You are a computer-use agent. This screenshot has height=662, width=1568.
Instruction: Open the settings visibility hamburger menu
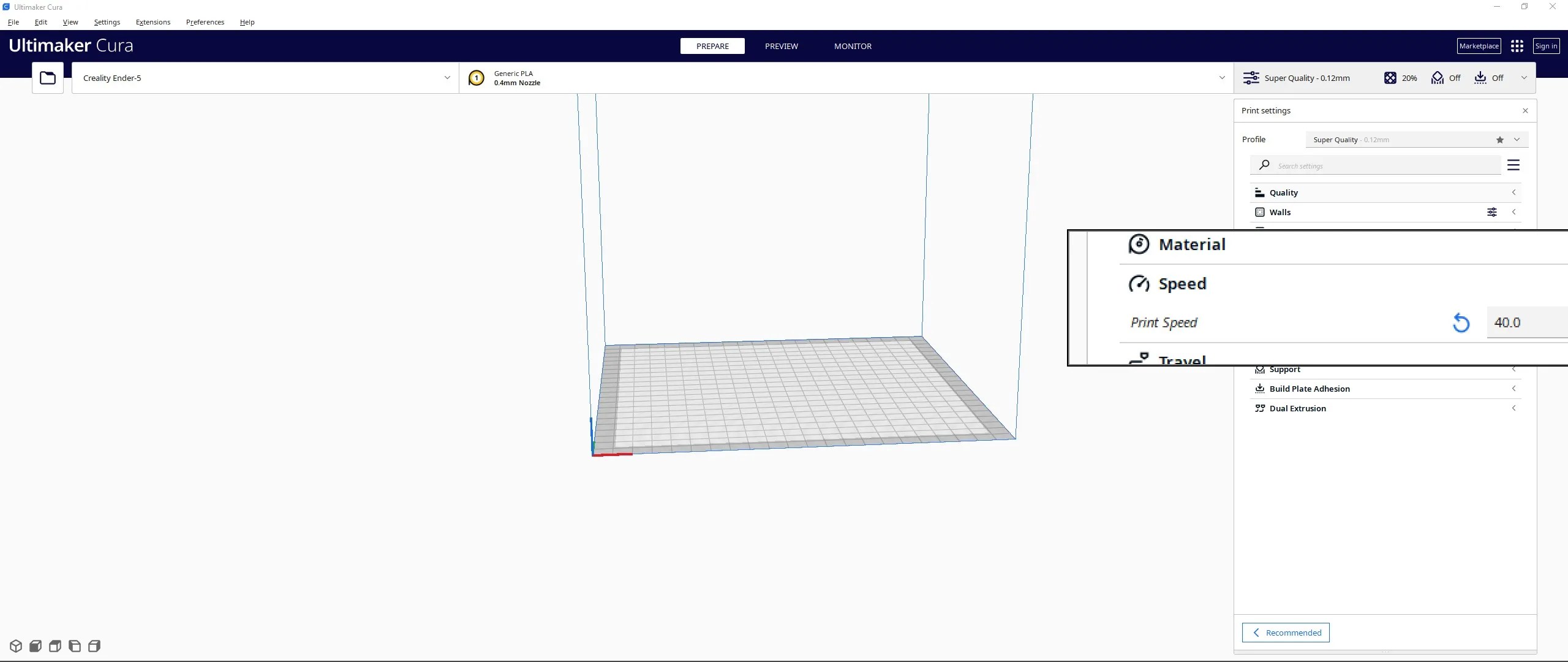coord(1513,165)
